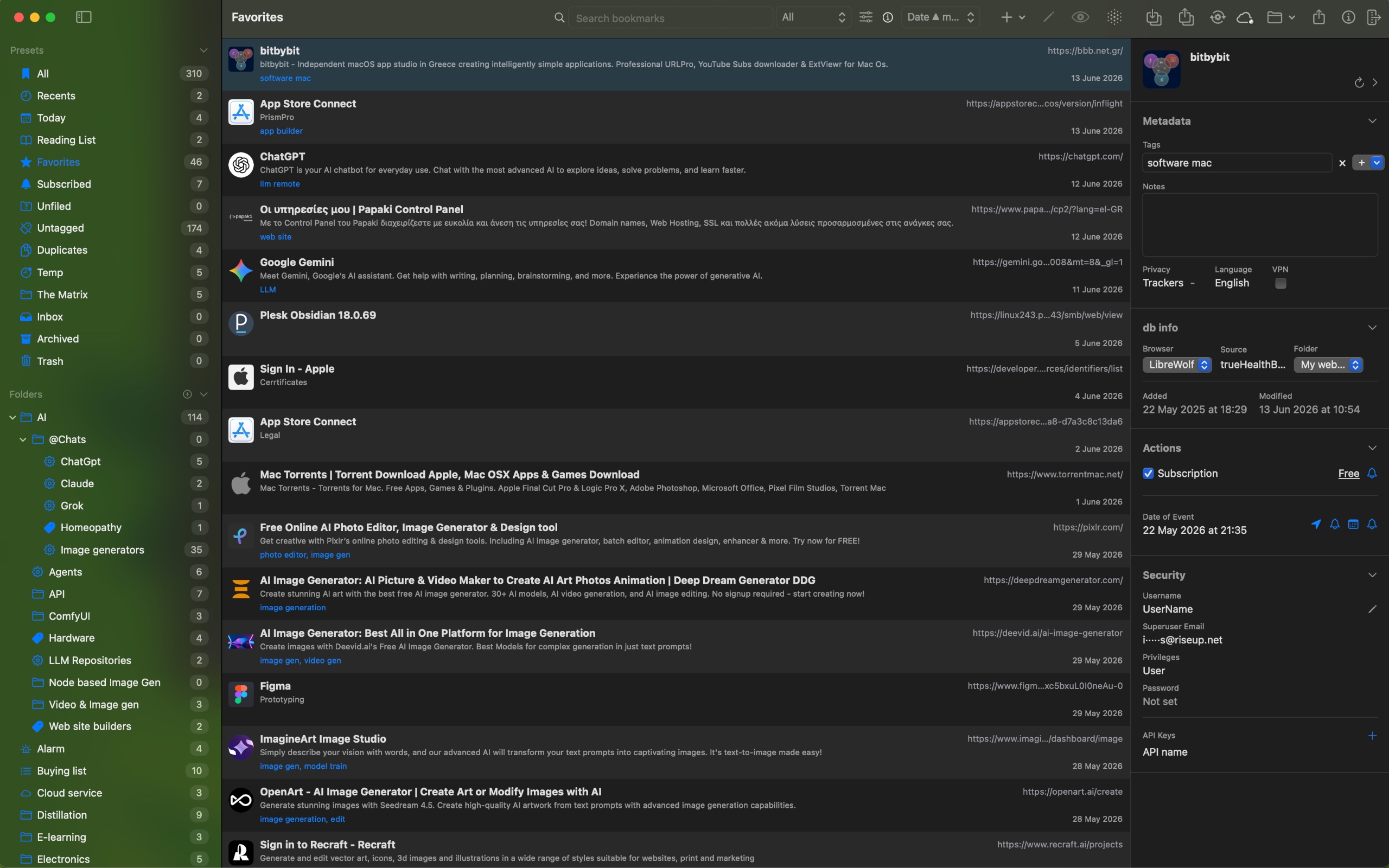Viewport: 1389px width, 868px height.
Task: Select the Reading List preset
Action: coord(111,139)
